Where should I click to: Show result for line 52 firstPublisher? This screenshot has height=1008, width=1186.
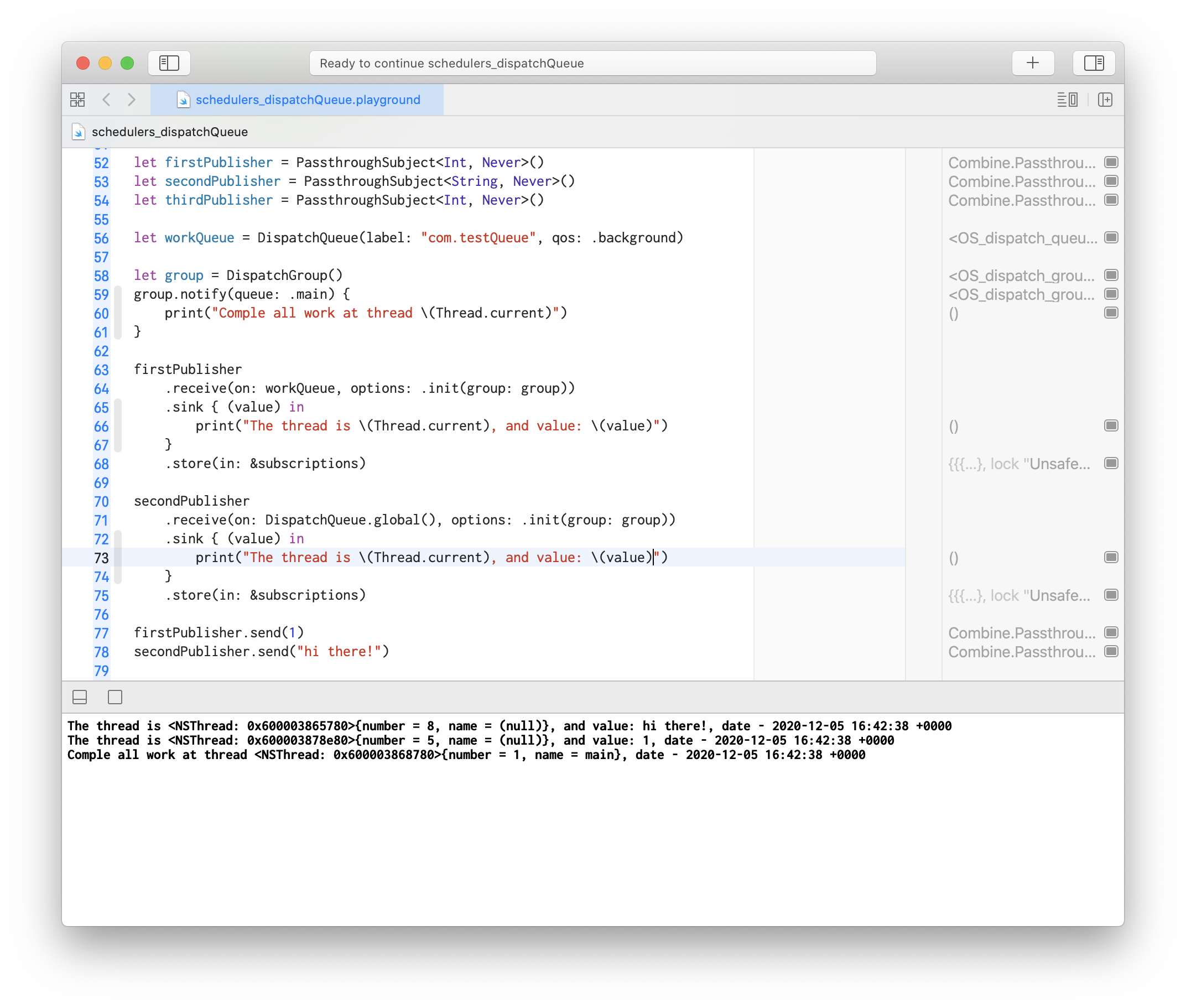1111,162
